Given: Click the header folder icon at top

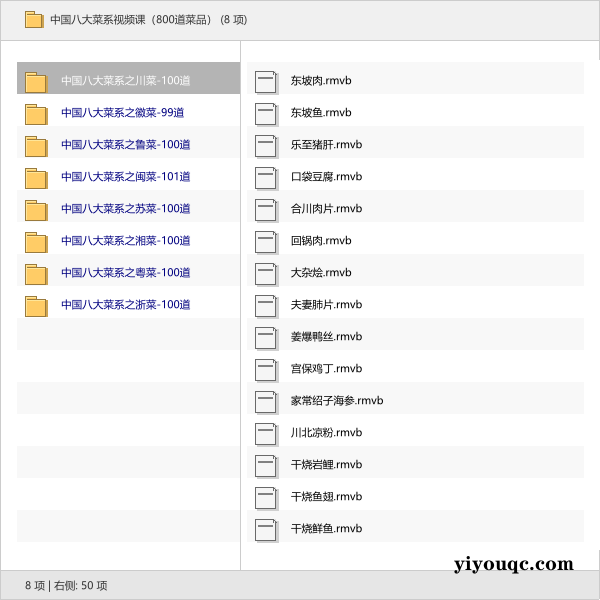Looking at the screenshot, I should pyautogui.click(x=34, y=19).
